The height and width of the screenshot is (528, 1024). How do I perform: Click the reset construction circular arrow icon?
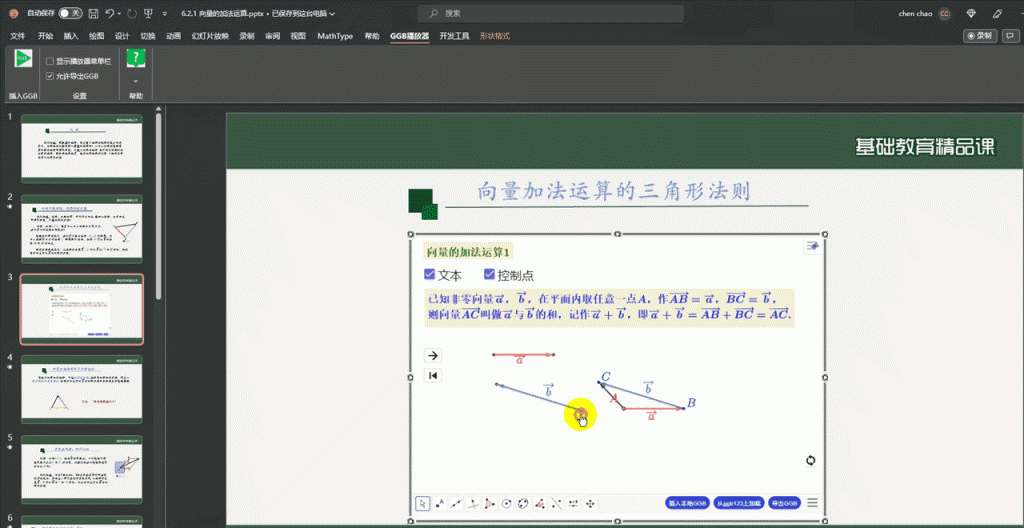pyautogui.click(x=811, y=460)
